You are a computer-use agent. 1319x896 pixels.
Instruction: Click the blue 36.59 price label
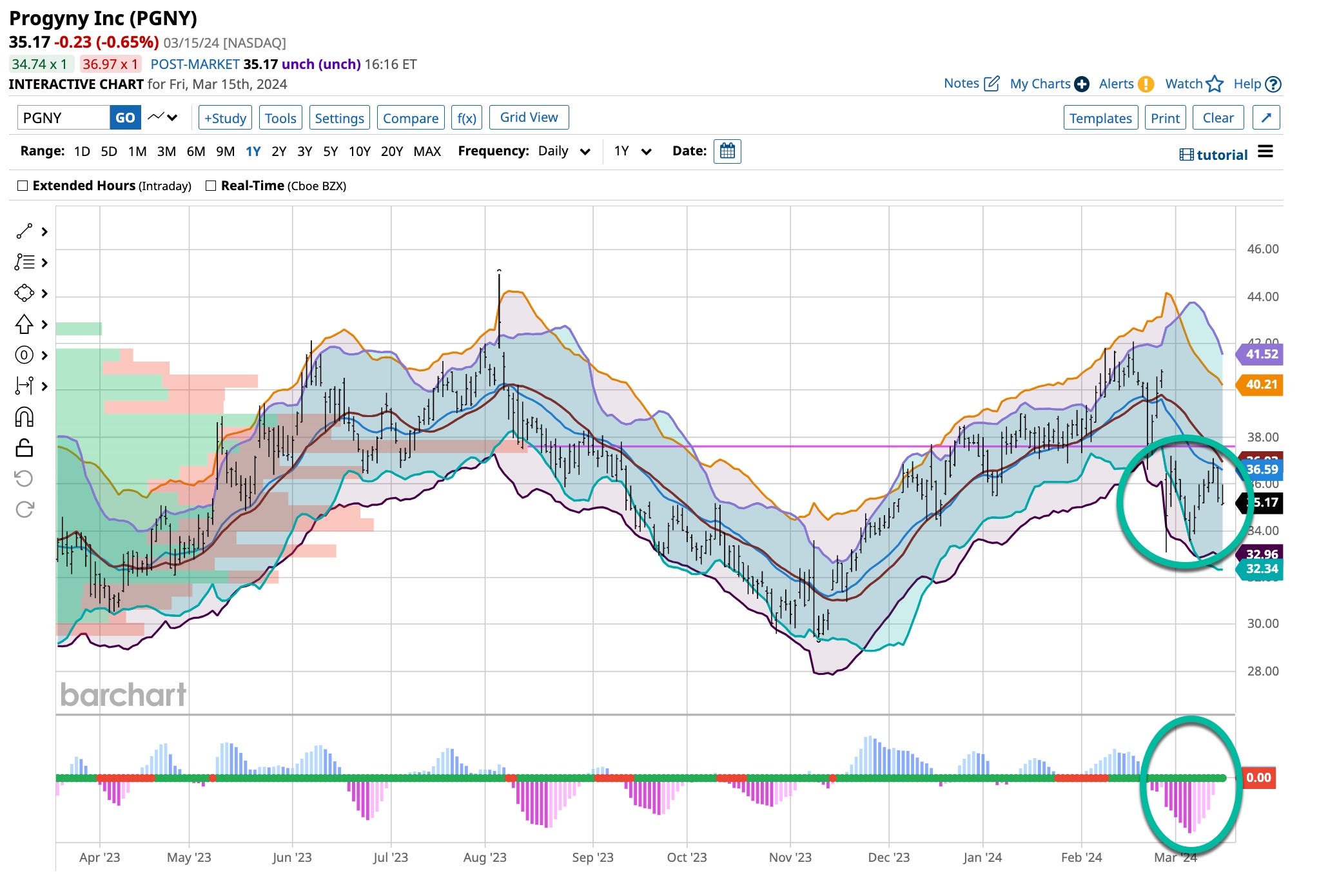(x=1260, y=469)
